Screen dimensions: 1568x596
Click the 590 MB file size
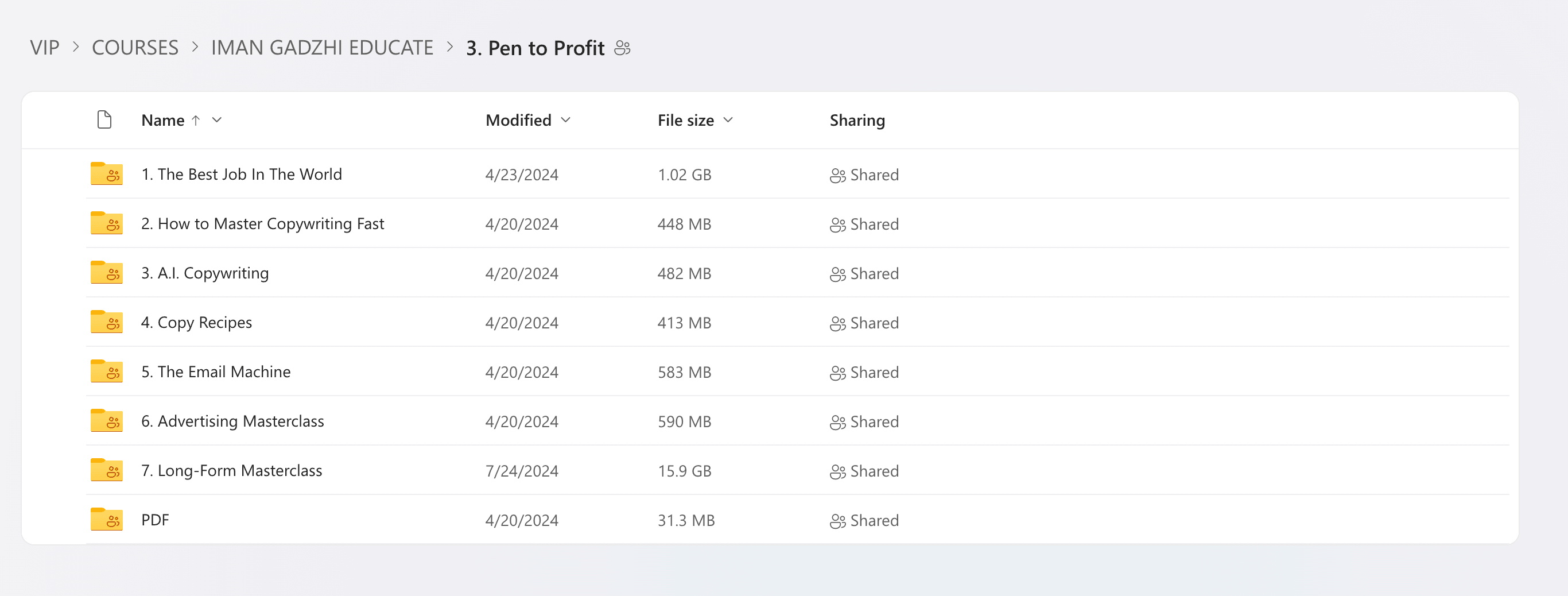click(x=684, y=421)
